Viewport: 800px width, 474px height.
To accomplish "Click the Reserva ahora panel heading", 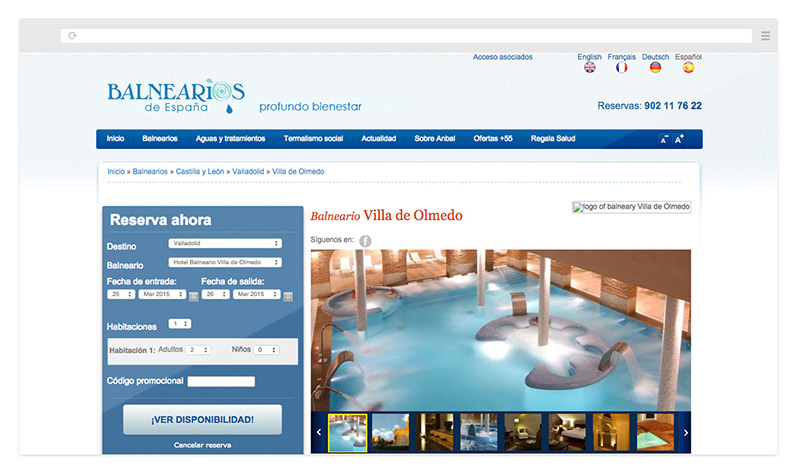I will [x=160, y=220].
